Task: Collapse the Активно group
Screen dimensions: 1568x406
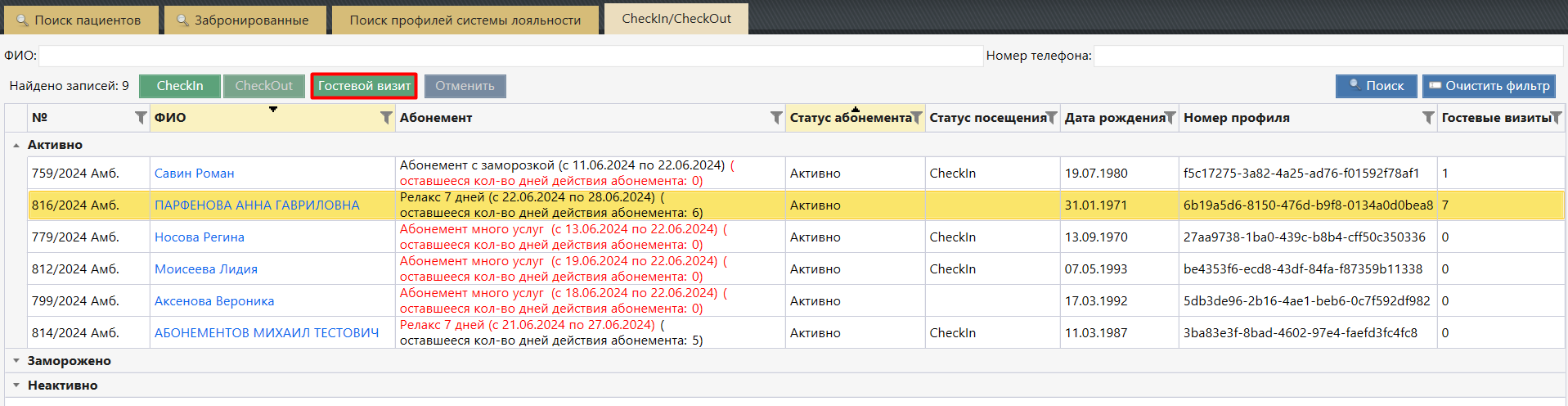Action: click(x=16, y=145)
